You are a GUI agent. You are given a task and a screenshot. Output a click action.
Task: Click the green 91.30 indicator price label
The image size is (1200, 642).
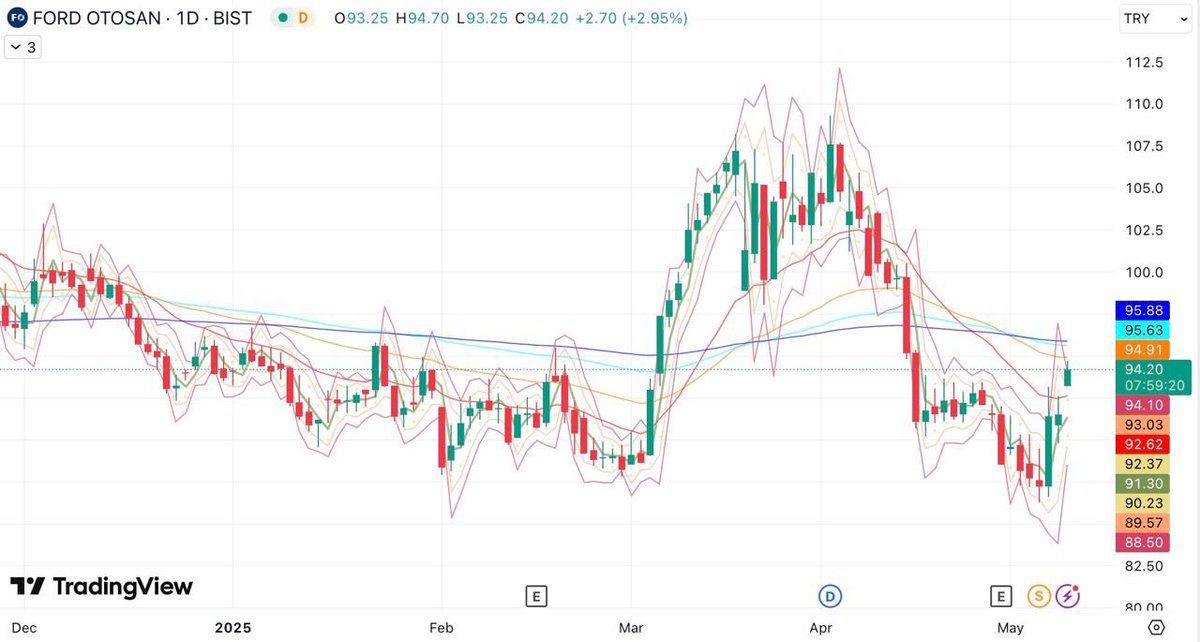pyautogui.click(x=1144, y=483)
